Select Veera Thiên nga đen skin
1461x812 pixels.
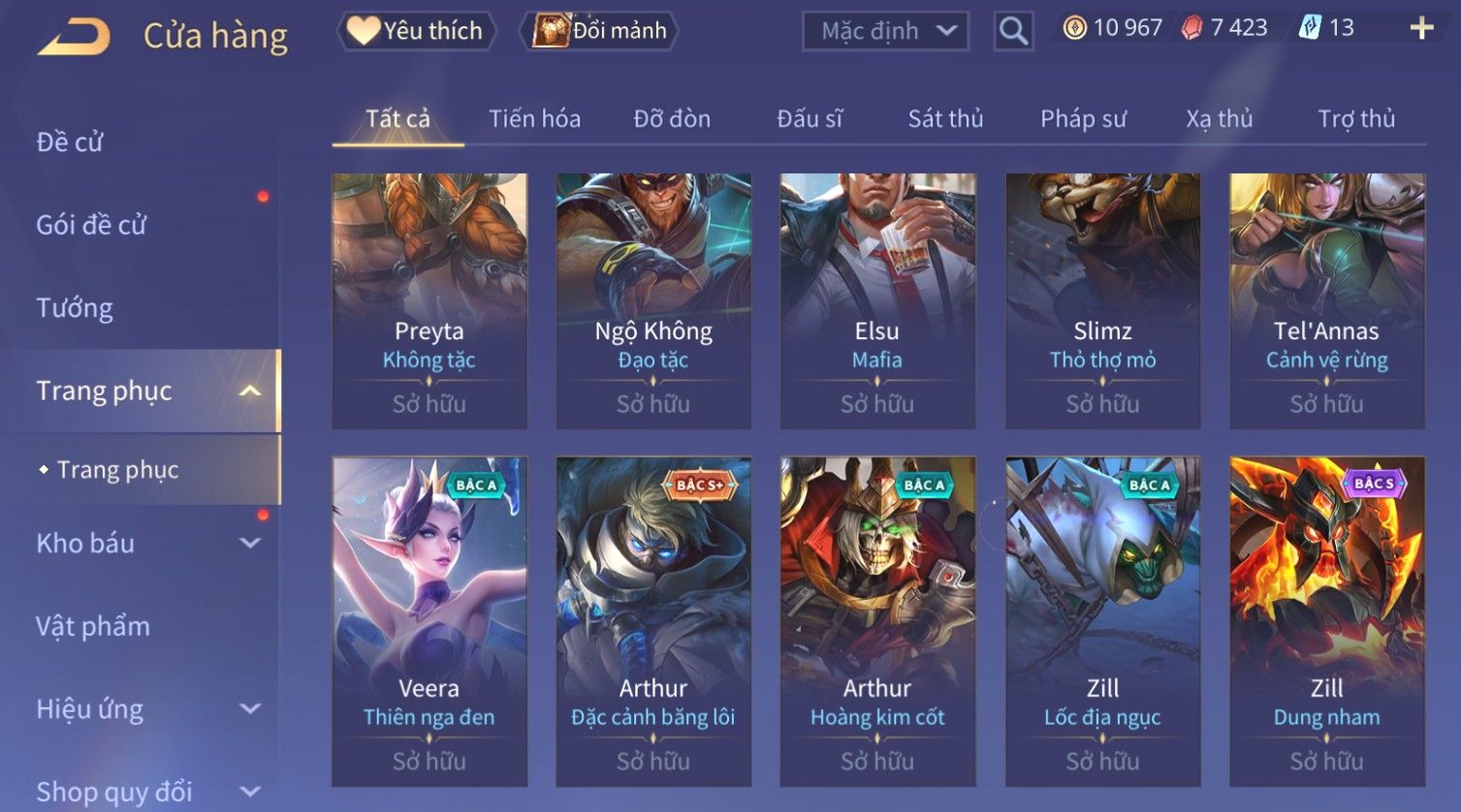pyautogui.click(x=429, y=621)
